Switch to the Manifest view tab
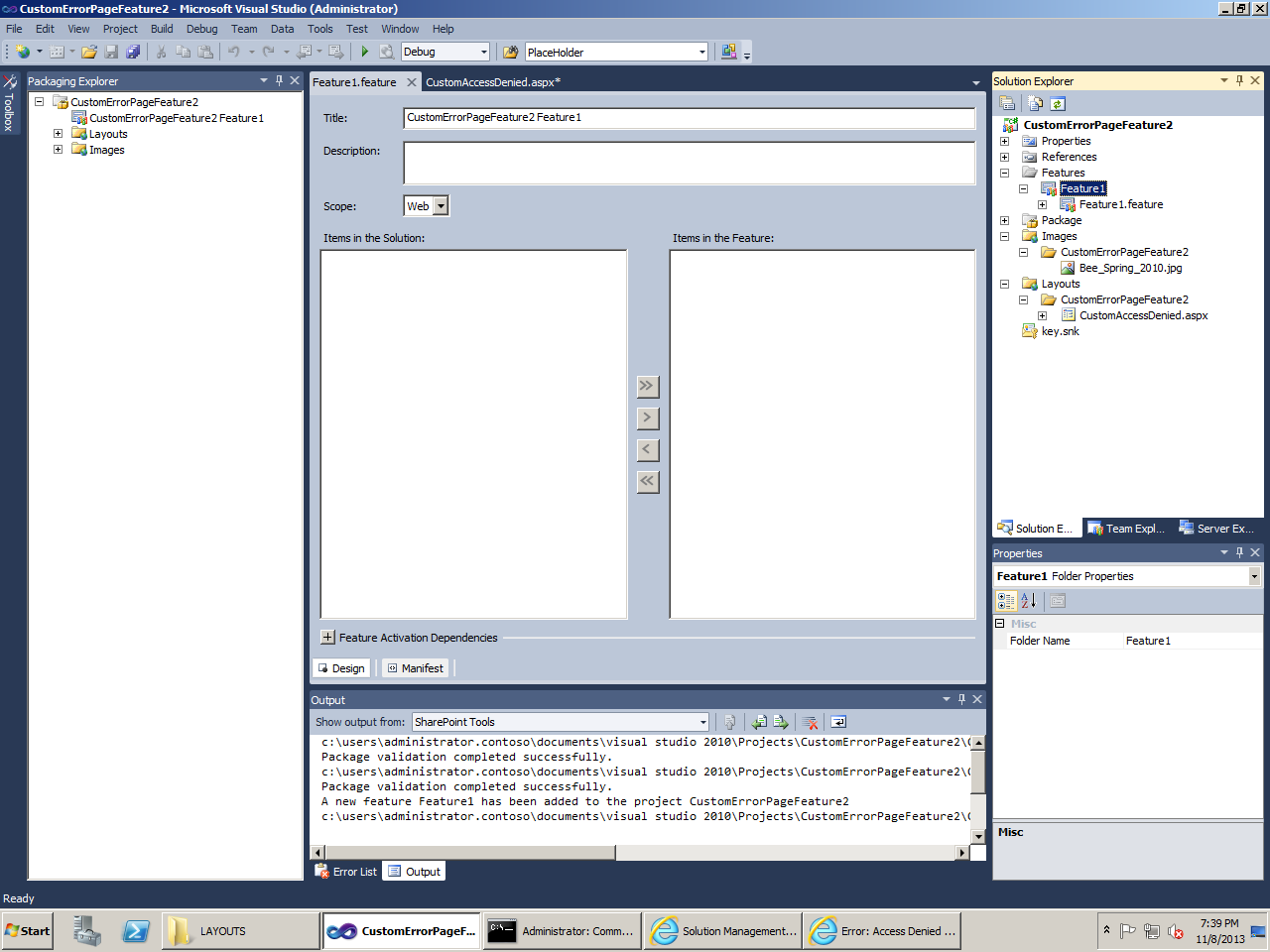The image size is (1270, 952). pyautogui.click(x=416, y=668)
